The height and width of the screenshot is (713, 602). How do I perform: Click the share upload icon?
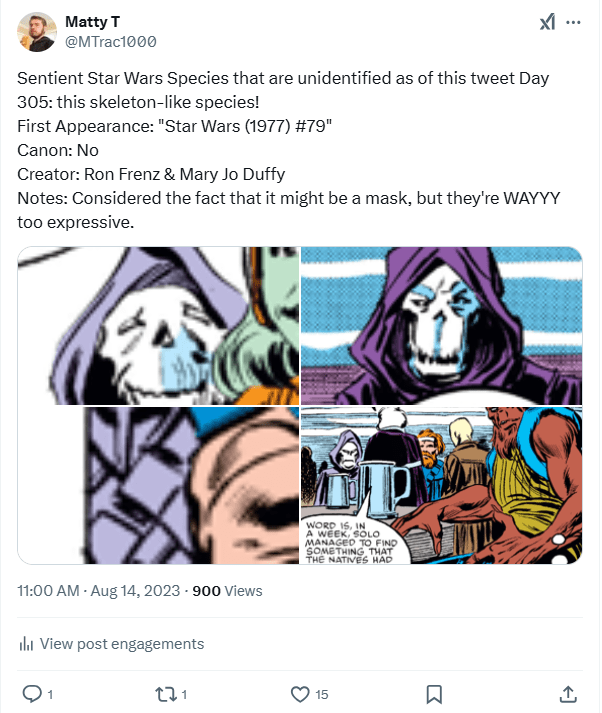567,693
